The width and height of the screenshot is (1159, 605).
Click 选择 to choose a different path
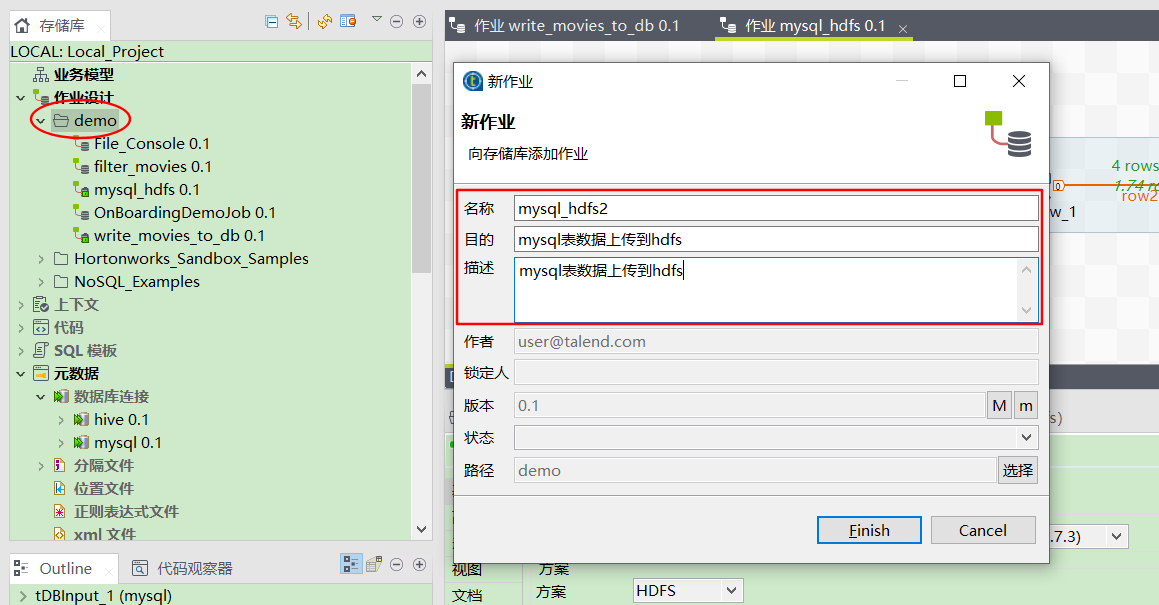[1017, 469]
